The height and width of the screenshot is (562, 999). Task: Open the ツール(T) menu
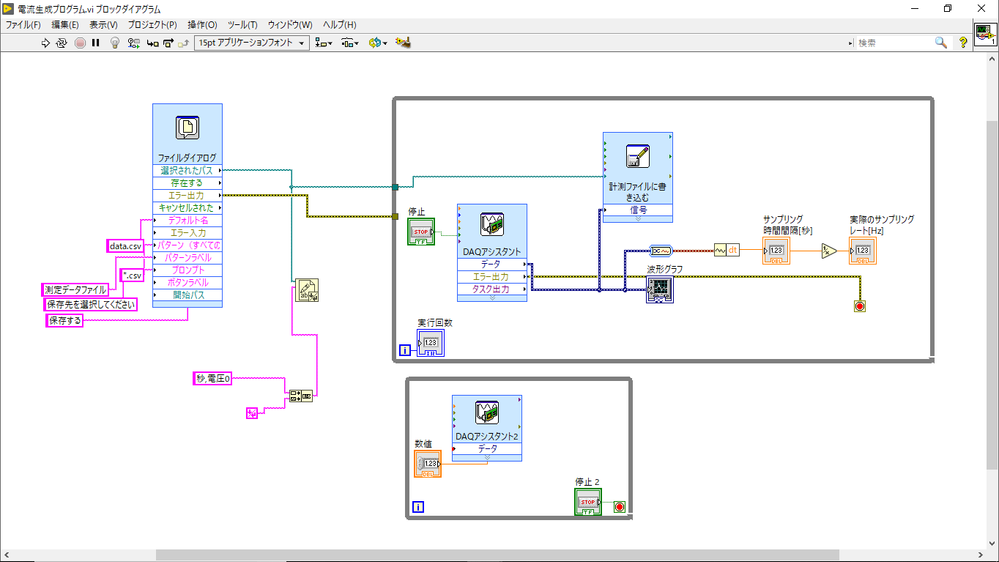[242, 25]
